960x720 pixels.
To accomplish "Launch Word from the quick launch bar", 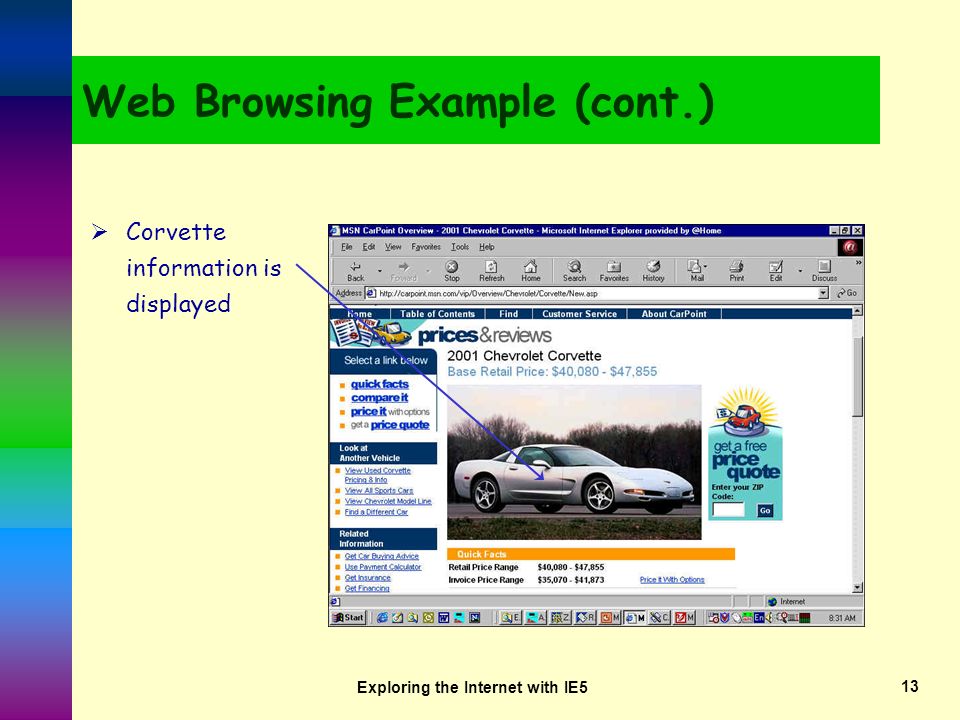I will (444, 618).
